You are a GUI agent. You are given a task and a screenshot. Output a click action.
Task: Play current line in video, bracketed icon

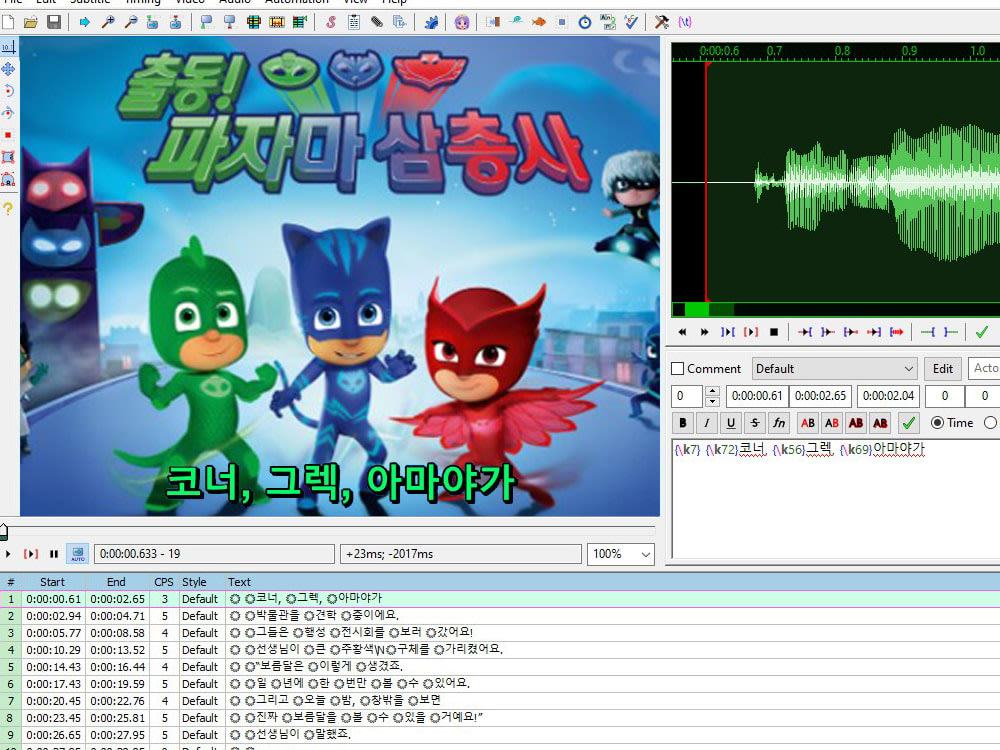click(x=31, y=554)
